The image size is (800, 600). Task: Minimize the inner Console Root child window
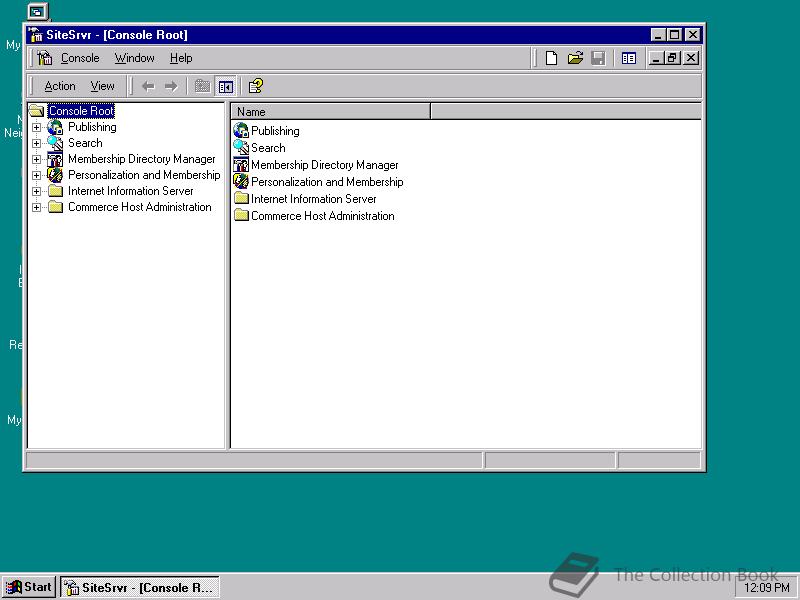[x=656, y=58]
